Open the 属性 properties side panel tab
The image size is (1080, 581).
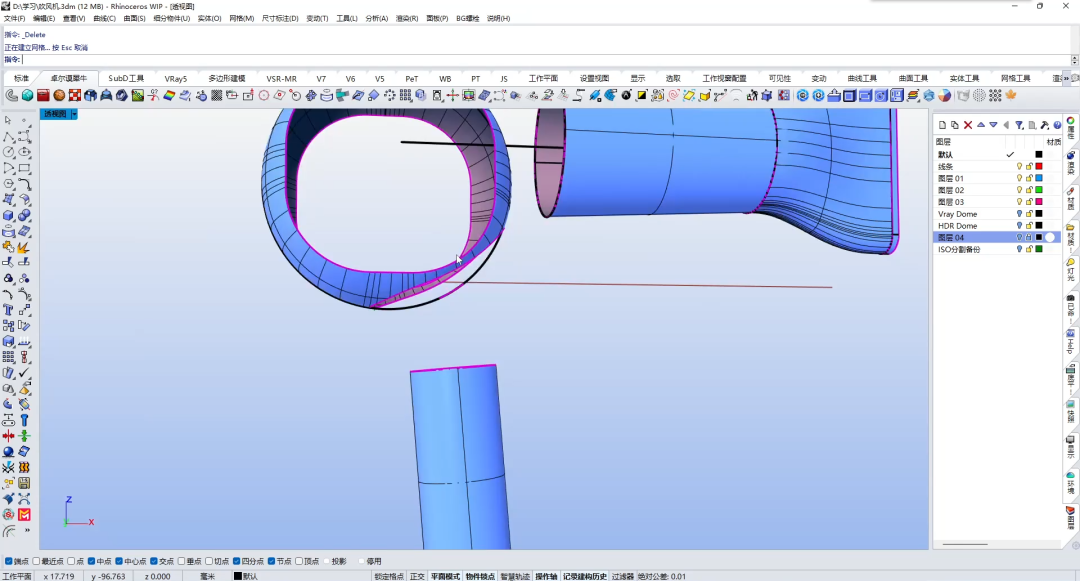[1071, 129]
